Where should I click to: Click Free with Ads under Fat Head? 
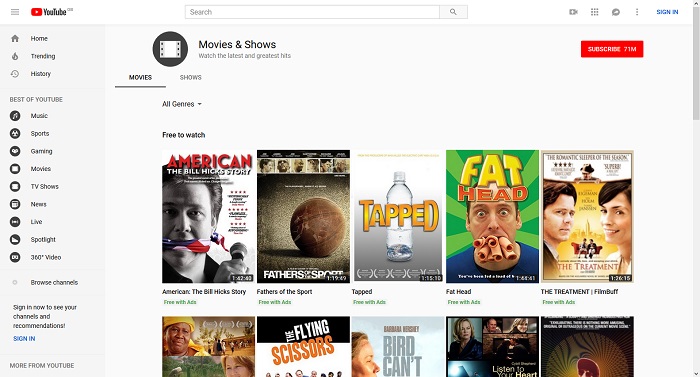(x=464, y=302)
